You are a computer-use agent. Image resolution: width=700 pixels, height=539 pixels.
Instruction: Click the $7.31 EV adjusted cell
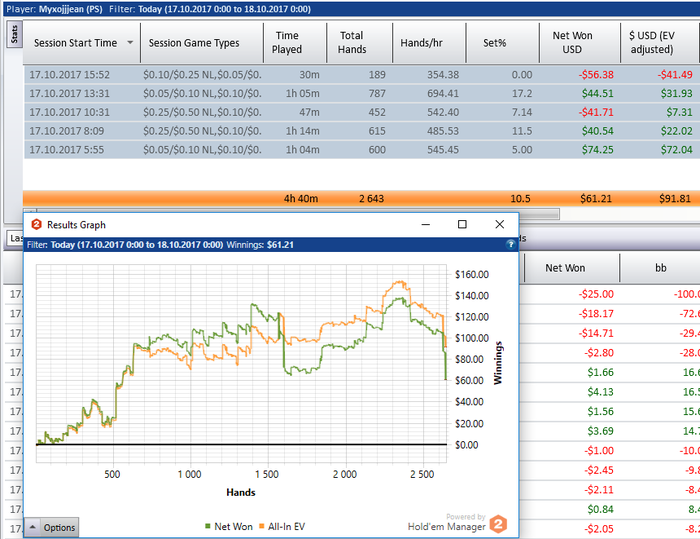point(679,112)
